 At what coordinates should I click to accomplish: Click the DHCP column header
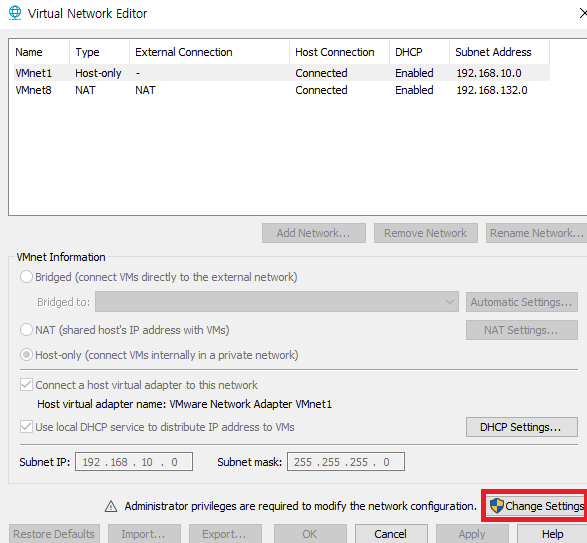[x=419, y=52]
